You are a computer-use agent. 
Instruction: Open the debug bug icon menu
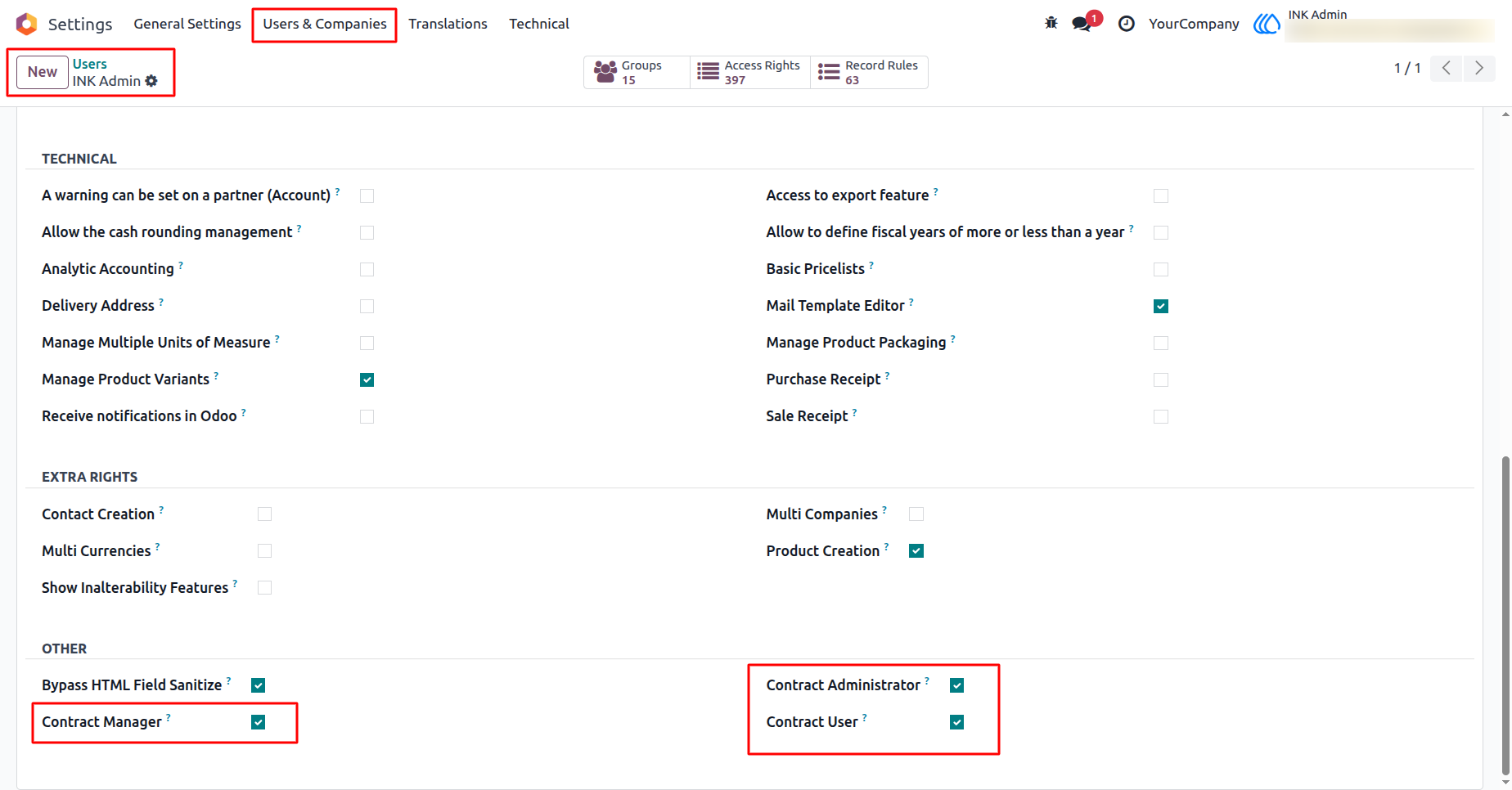pos(1051,24)
